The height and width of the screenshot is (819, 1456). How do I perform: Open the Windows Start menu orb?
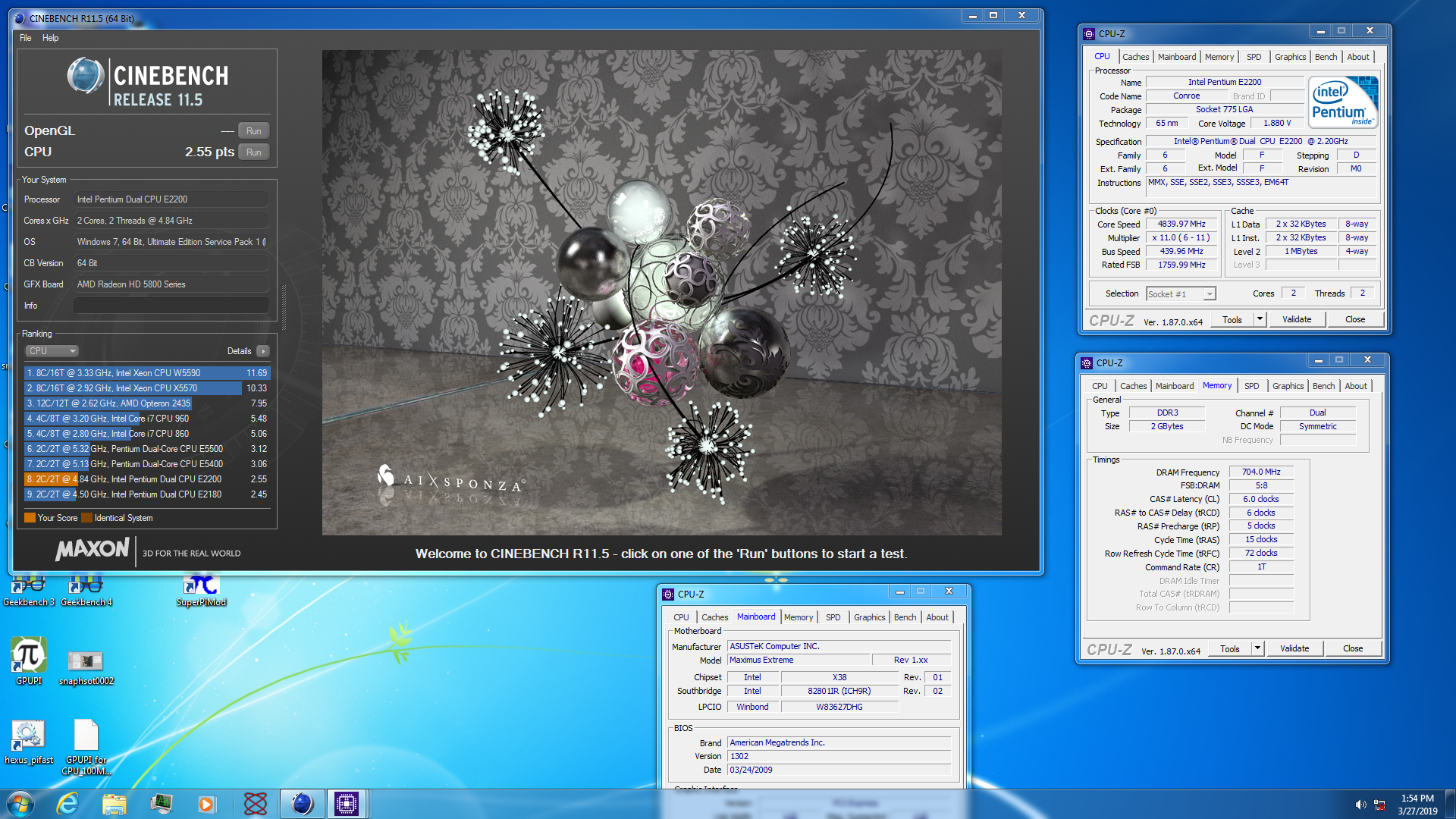click(x=20, y=804)
